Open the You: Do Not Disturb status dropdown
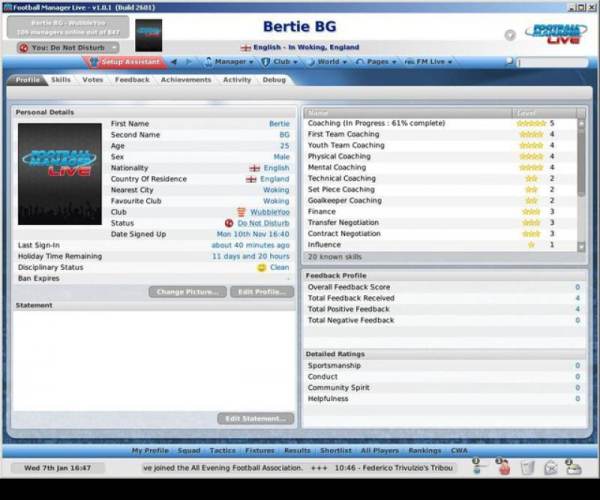Image resolution: width=600 pixels, height=500 pixels. 68,48
